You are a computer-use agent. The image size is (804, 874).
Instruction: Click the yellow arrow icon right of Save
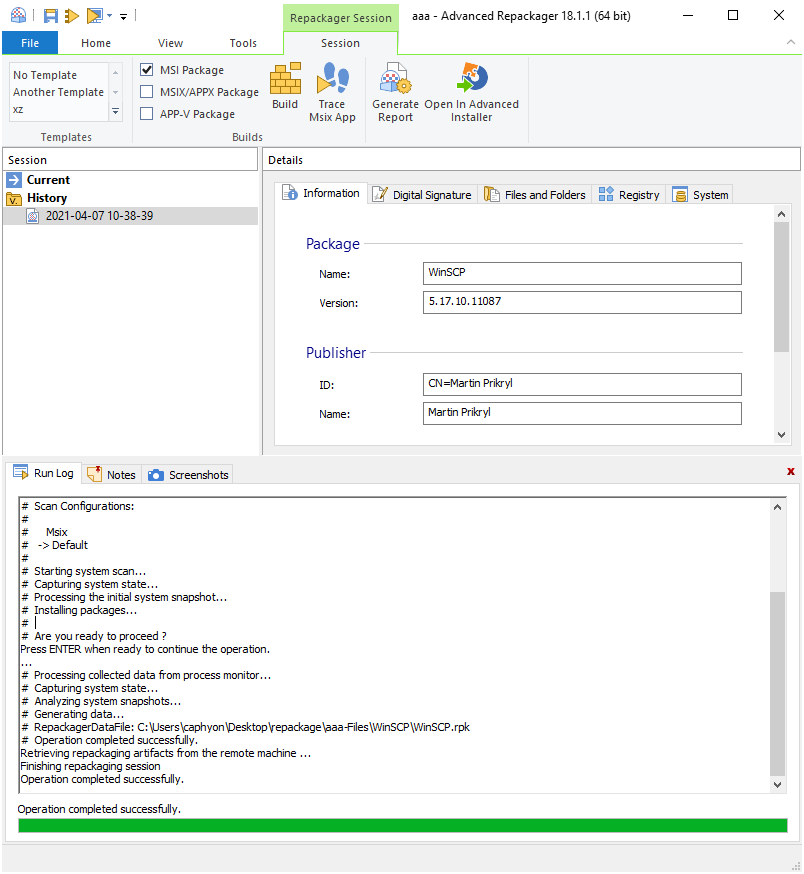coord(72,16)
